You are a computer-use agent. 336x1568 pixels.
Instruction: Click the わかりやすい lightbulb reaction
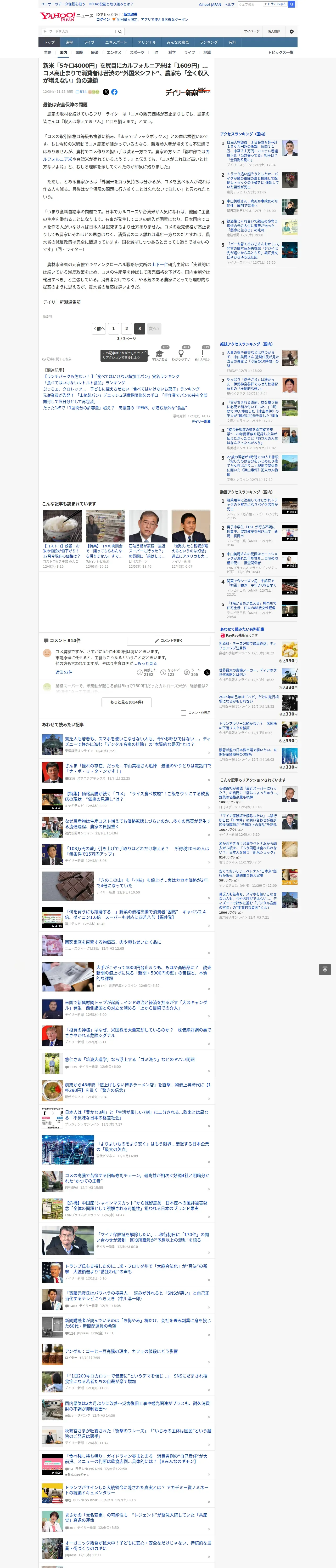pyautogui.click(x=181, y=353)
